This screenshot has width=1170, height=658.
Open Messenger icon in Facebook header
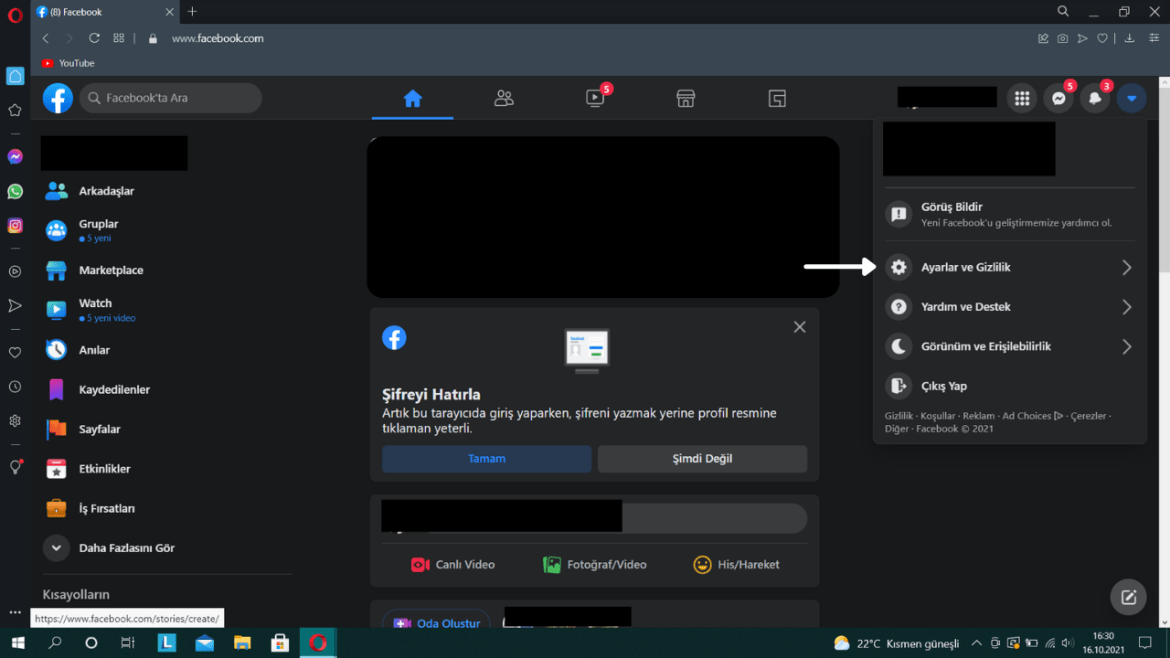[x=1058, y=98]
